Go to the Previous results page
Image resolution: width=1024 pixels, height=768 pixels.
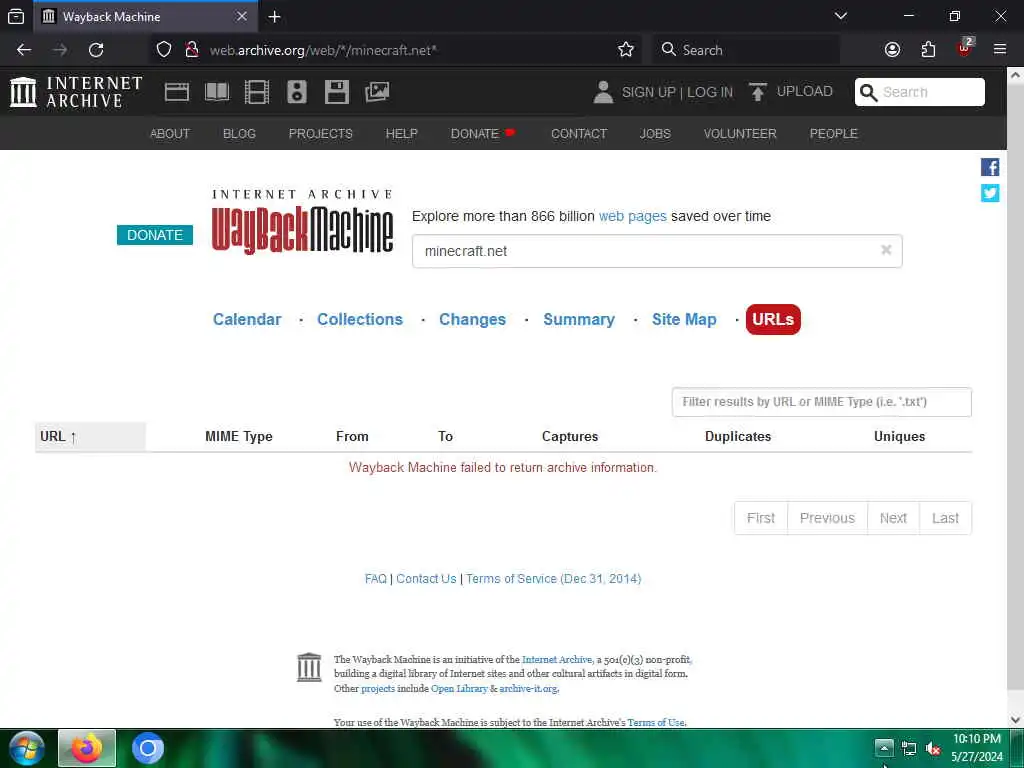(x=827, y=518)
